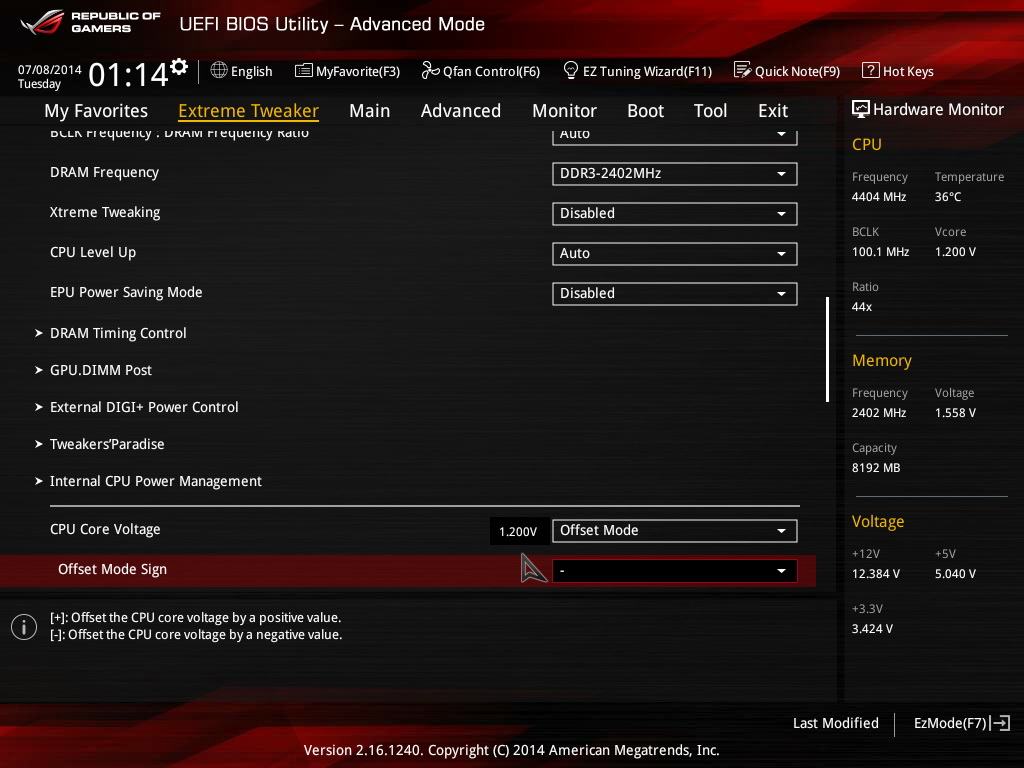
Task: Expand the Tweakers' Paradise submenu
Action: (100, 444)
